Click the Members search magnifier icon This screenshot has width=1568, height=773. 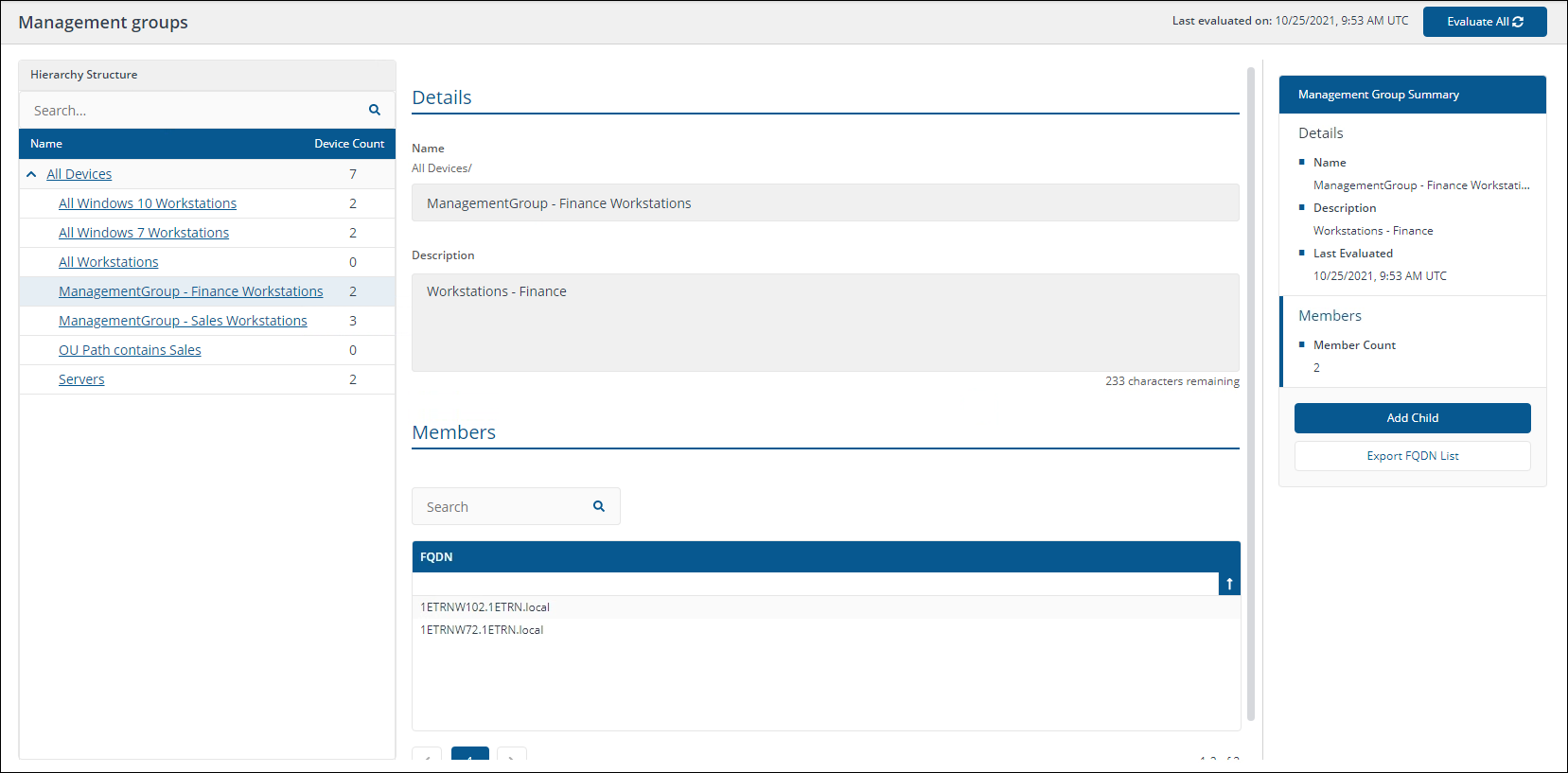click(599, 506)
